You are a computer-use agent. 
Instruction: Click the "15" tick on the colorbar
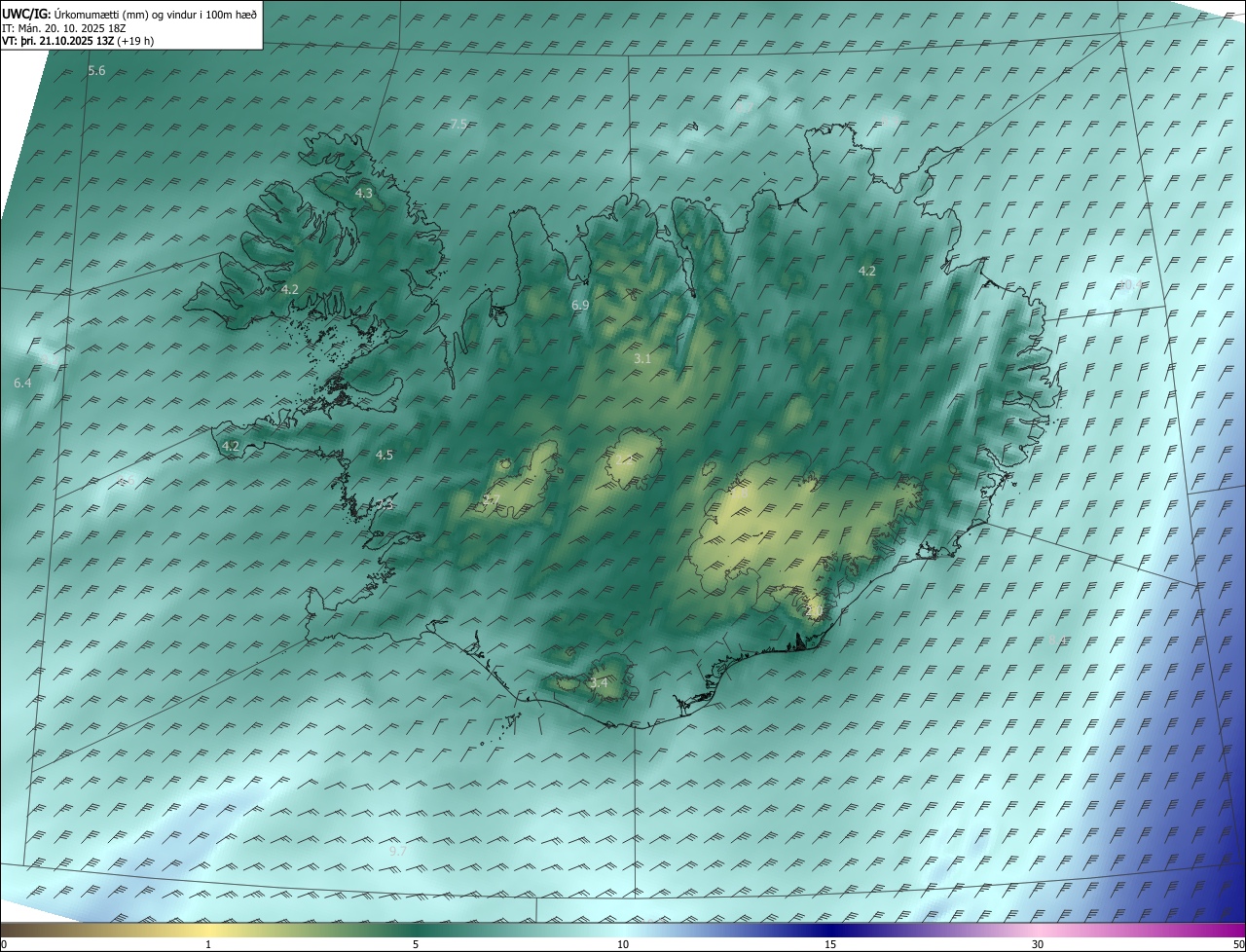click(830, 944)
